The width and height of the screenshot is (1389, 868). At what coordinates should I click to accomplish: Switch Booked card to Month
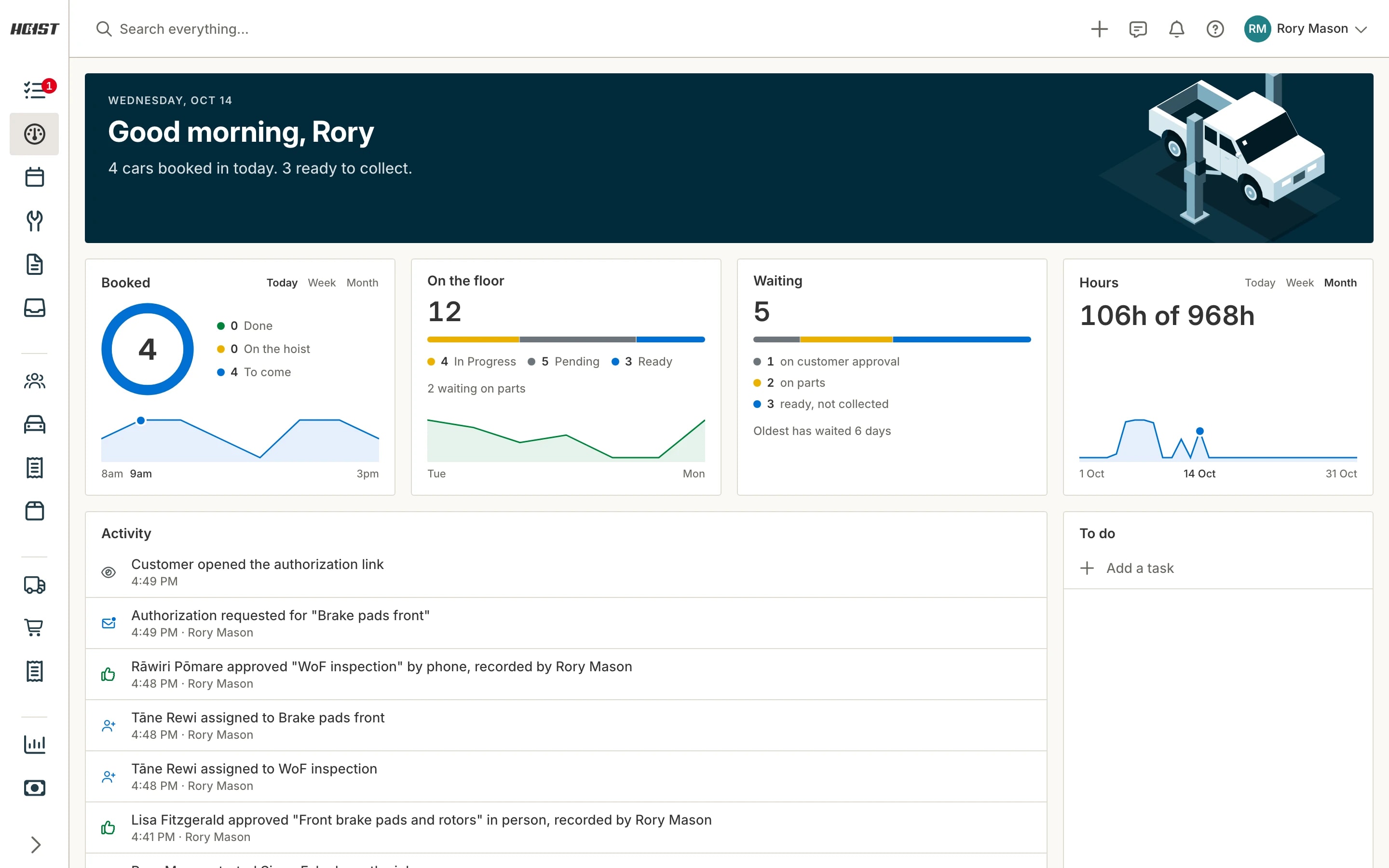[x=362, y=283]
